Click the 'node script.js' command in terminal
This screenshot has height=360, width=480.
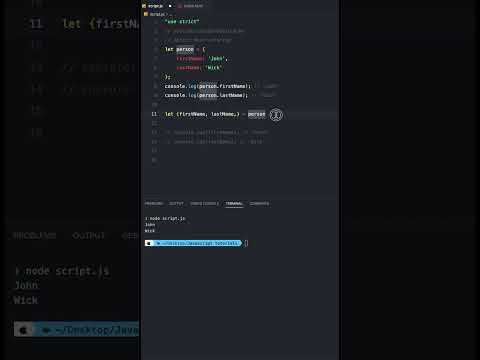click(x=167, y=218)
